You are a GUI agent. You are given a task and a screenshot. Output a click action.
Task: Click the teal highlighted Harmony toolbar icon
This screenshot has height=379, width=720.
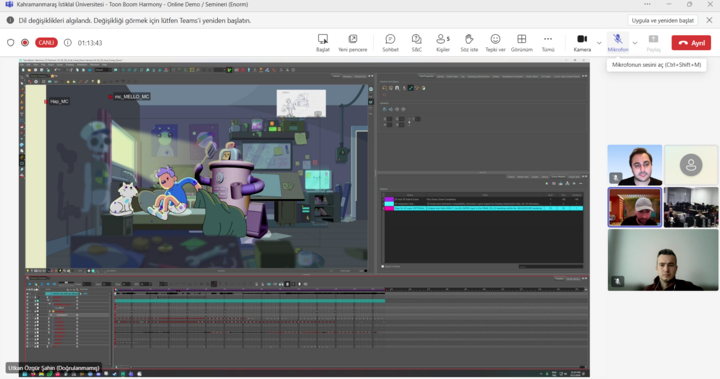(x=411, y=88)
